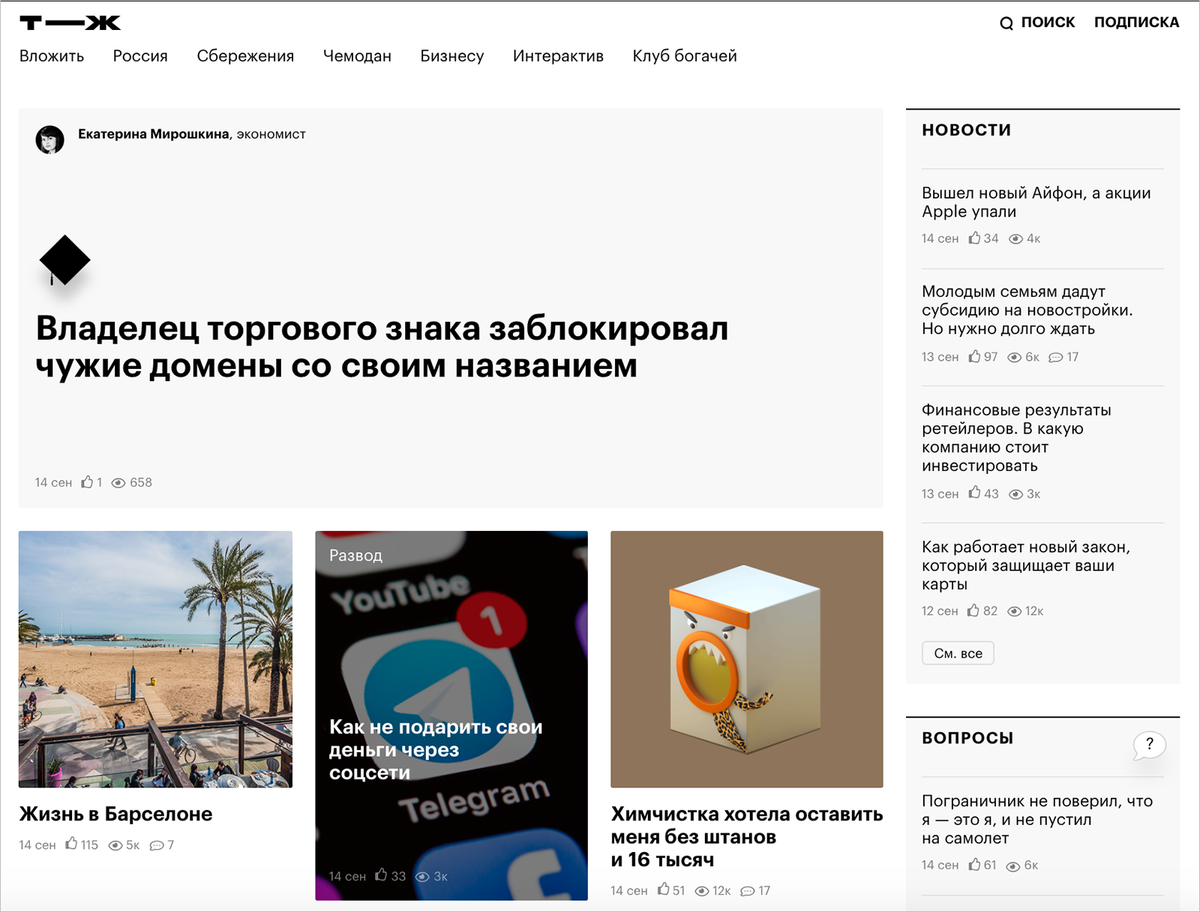This screenshot has width=1200, height=912.
Task: Click the question mark speech bubble
Action: click(x=1150, y=745)
